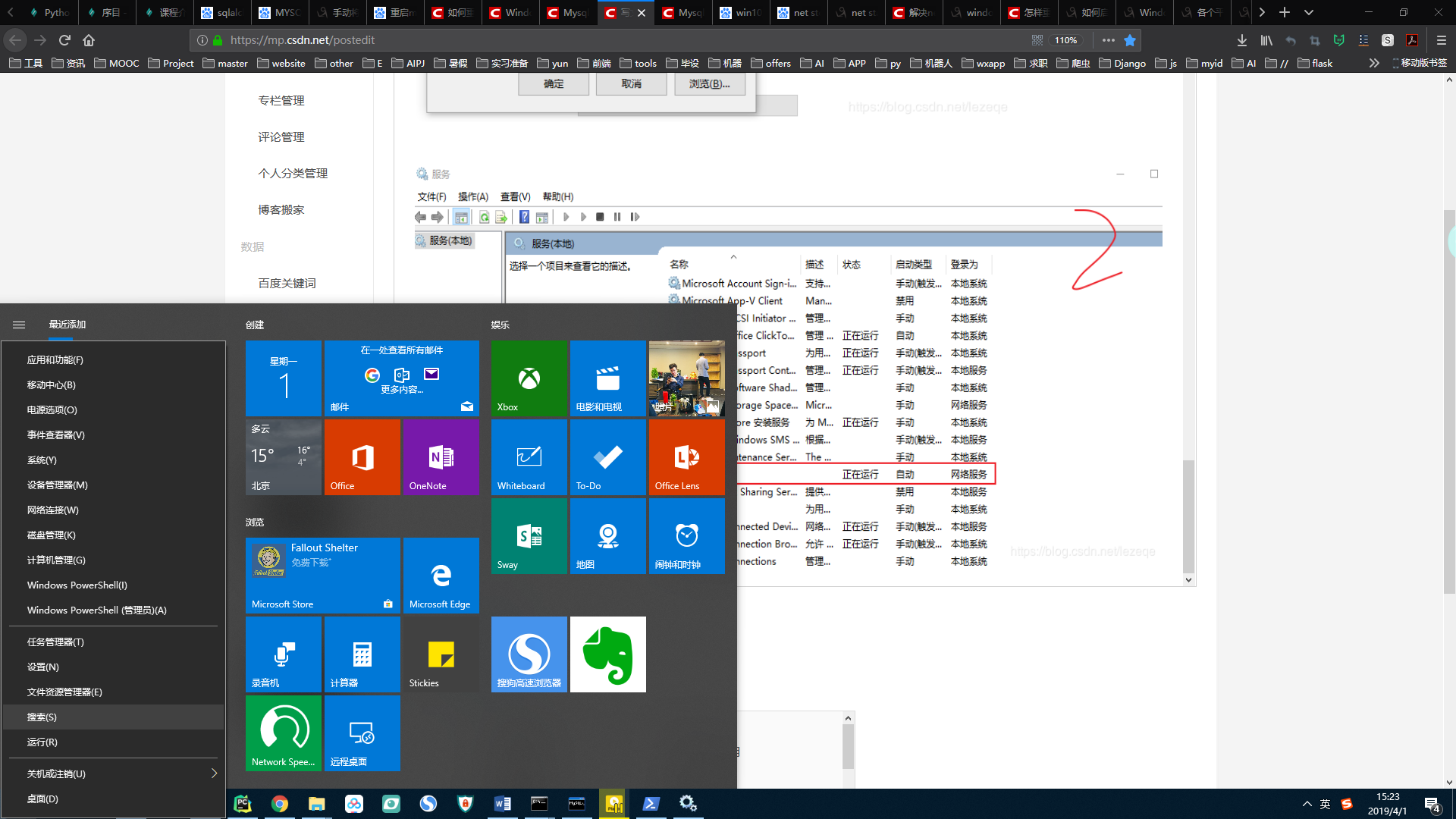Open the browser tab list dropdown
The image size is (1456, 819).
1309,12
